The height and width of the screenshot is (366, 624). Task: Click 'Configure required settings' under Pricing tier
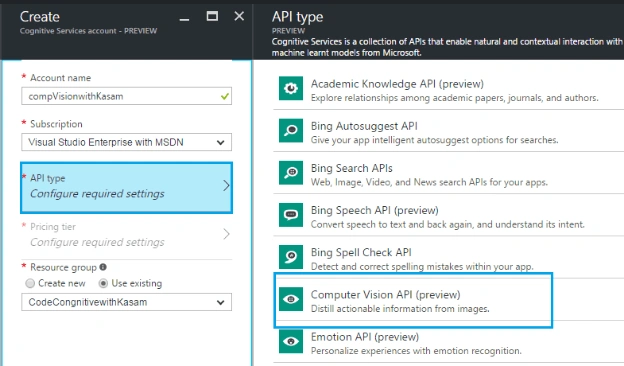(97, 242)
